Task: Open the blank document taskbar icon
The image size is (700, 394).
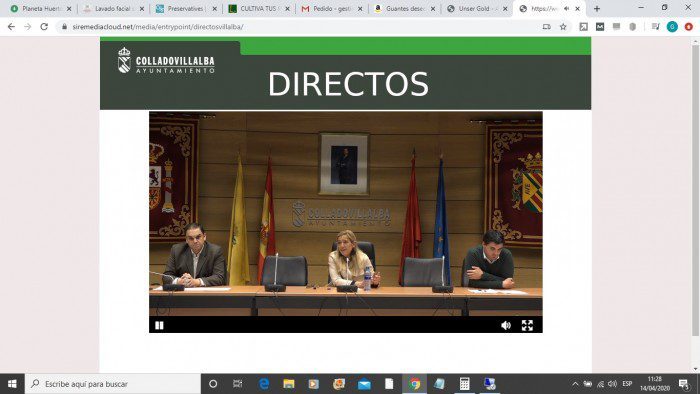Action: [389, 384]
